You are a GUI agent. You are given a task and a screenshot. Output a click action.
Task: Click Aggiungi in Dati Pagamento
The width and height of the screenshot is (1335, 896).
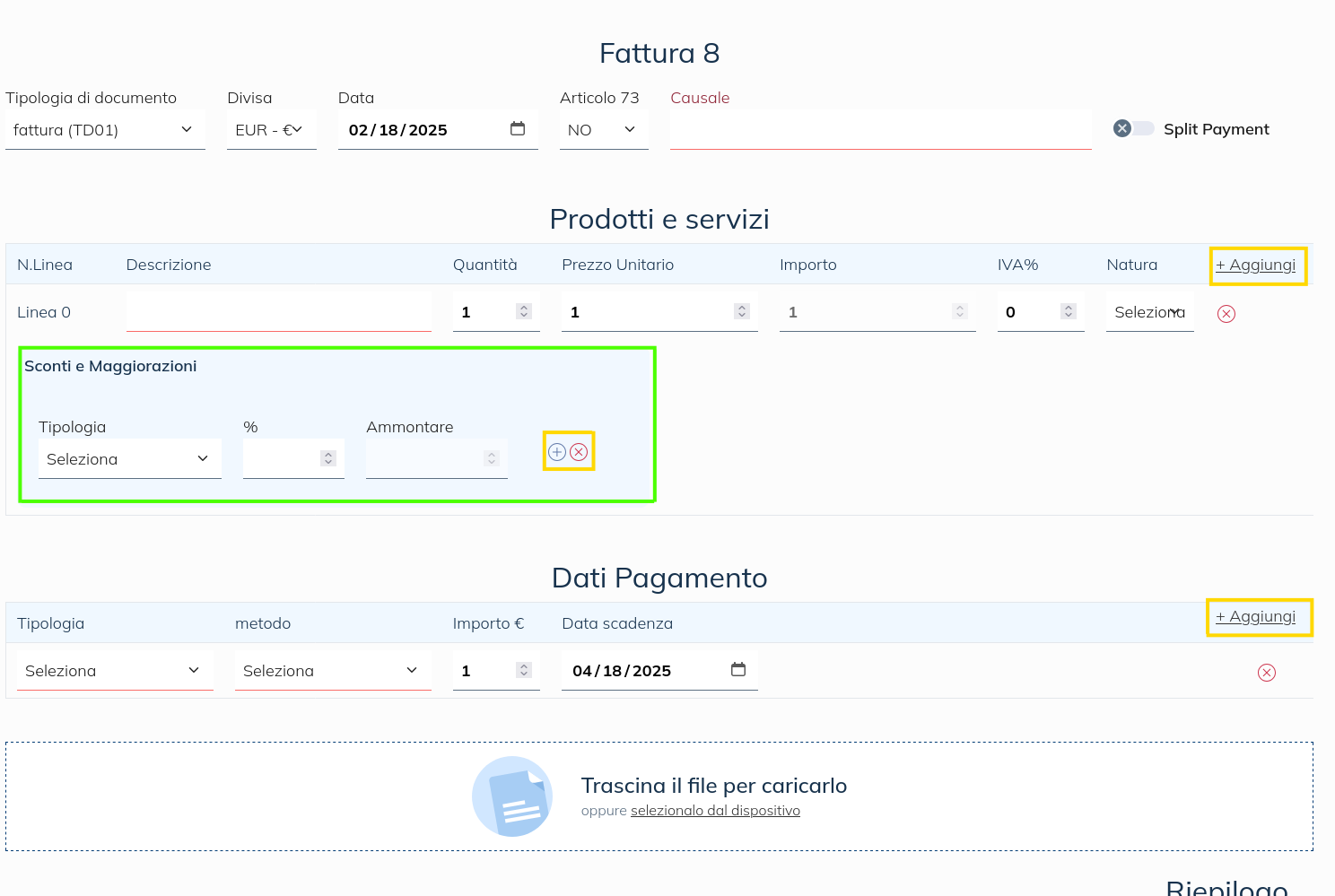pyautogui.click(x=1255, y=617)
